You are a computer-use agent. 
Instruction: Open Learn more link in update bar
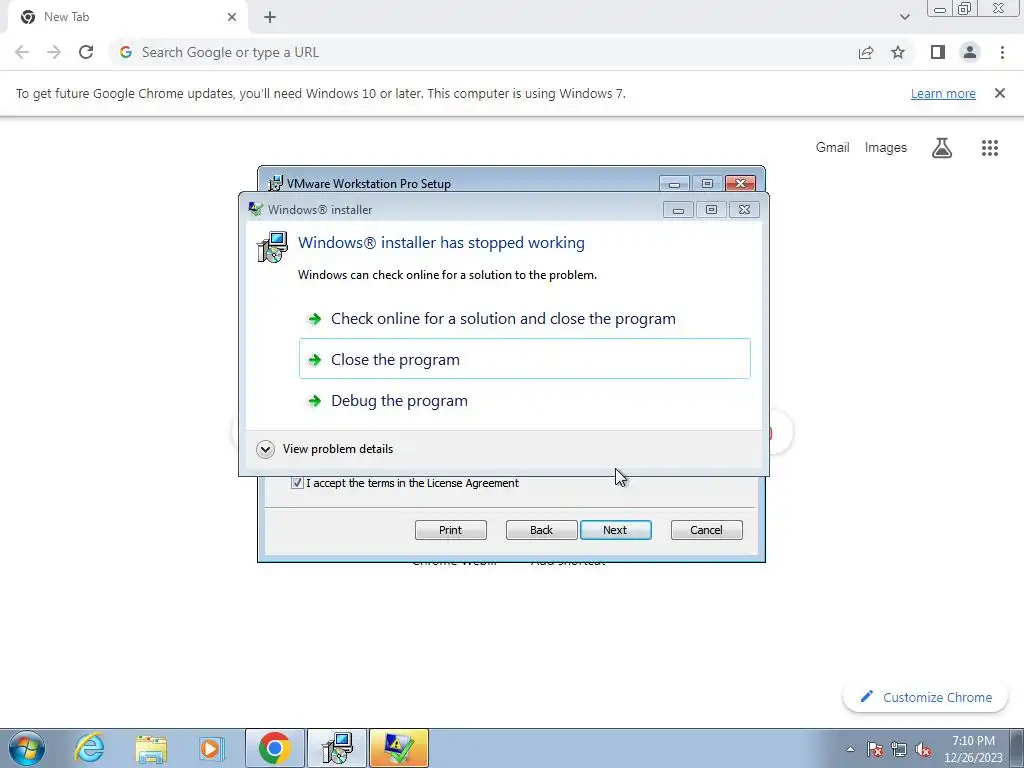[943, 93]
